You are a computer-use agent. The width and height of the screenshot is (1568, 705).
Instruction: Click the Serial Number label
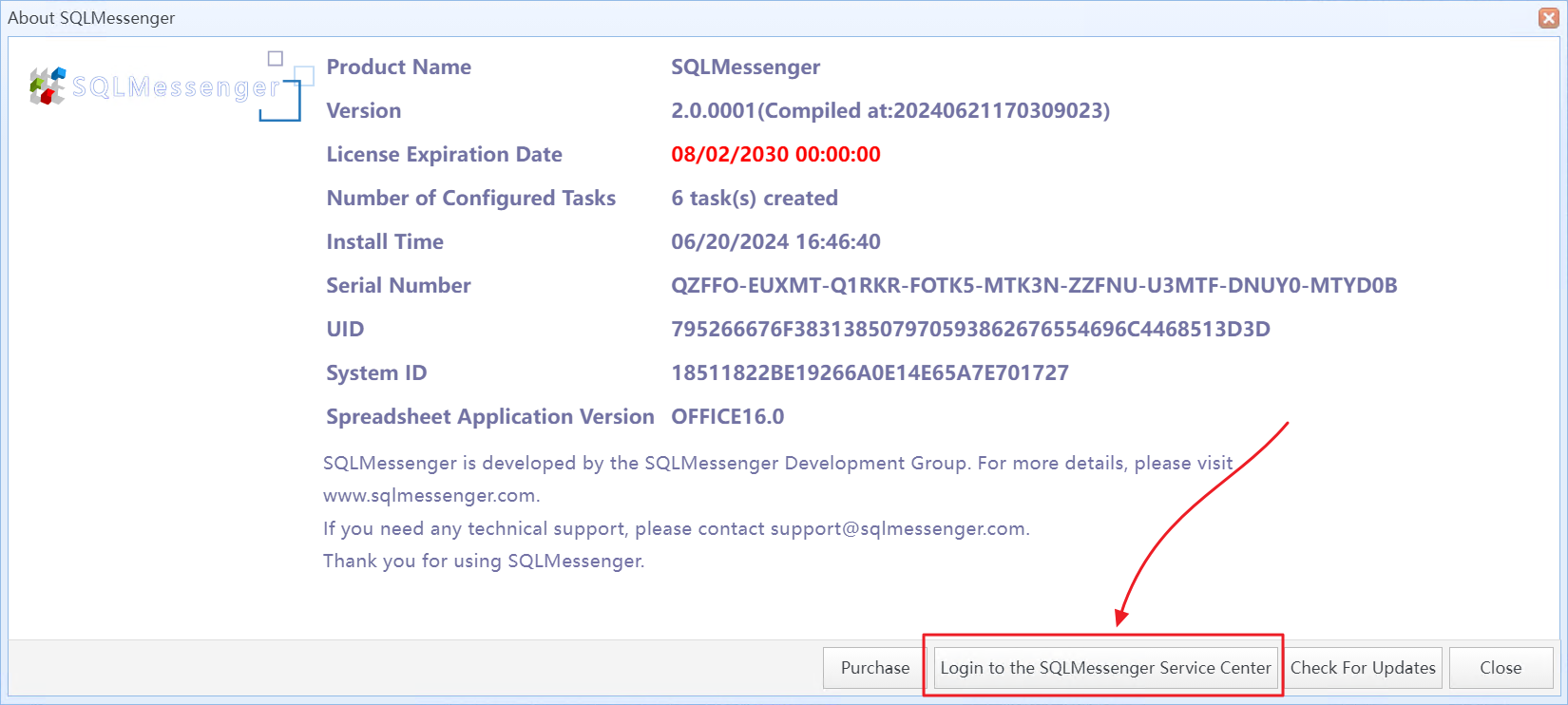398,285
